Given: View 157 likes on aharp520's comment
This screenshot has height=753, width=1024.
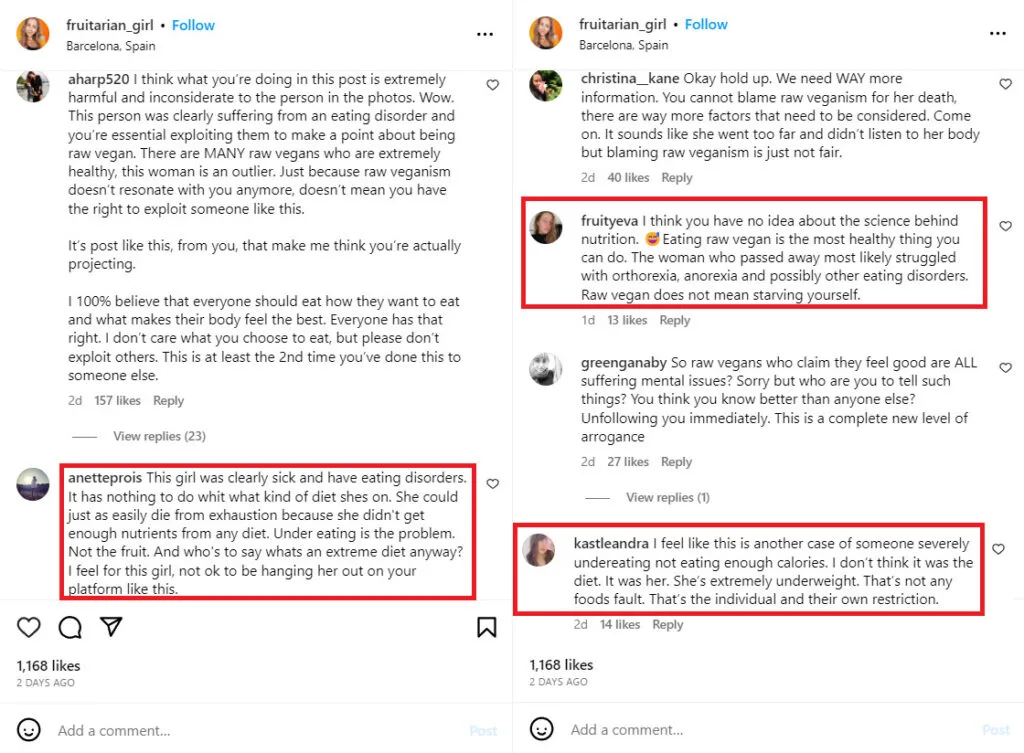Looking at the screenshot, I should click(x=117, y=400).
